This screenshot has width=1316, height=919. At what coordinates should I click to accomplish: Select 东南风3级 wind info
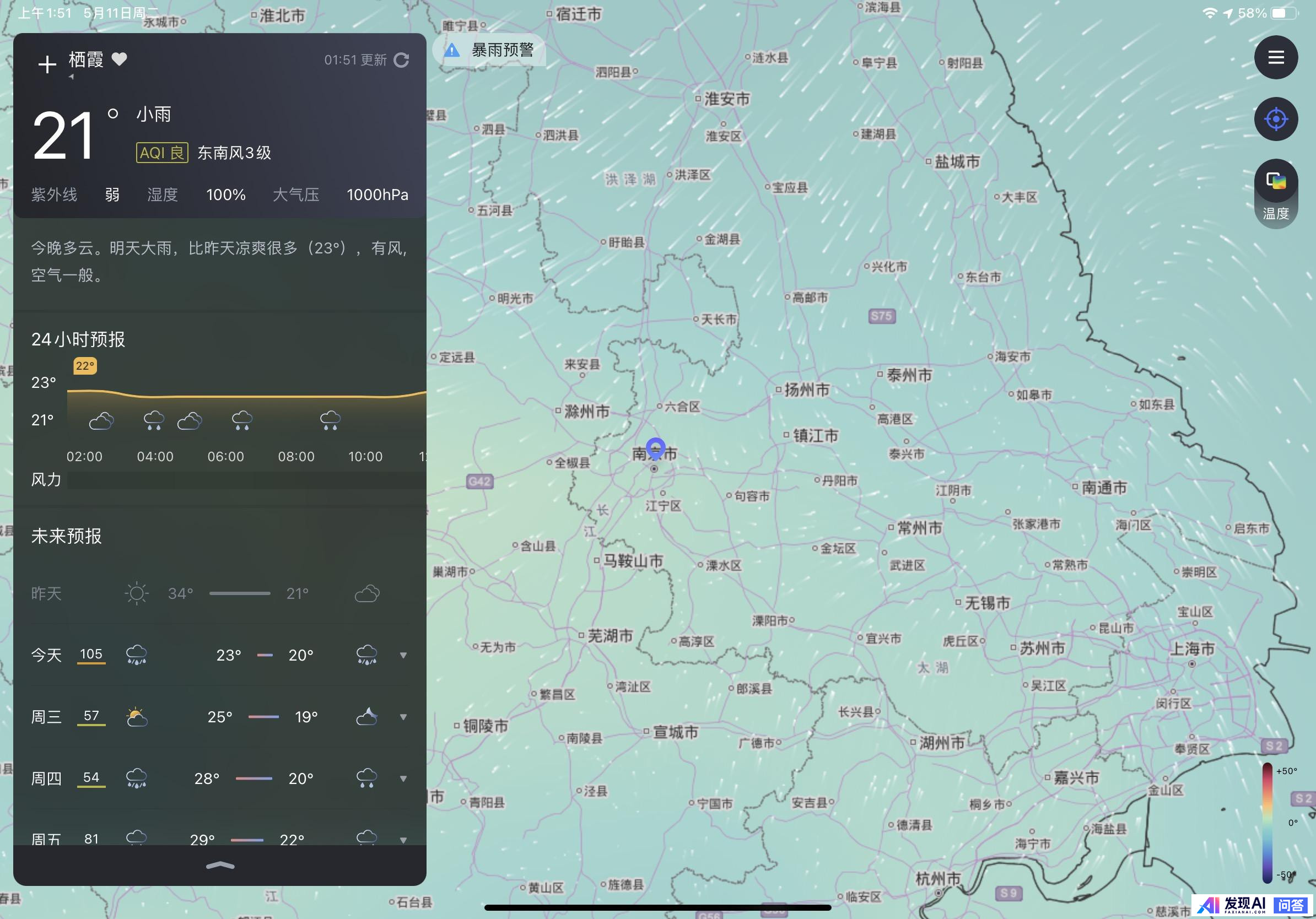(234, 153)
